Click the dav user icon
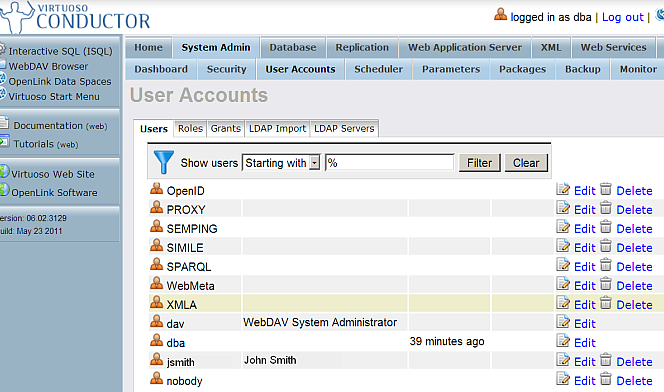The width and height of the screenshot is (664, 392). [x=157, y=322]
